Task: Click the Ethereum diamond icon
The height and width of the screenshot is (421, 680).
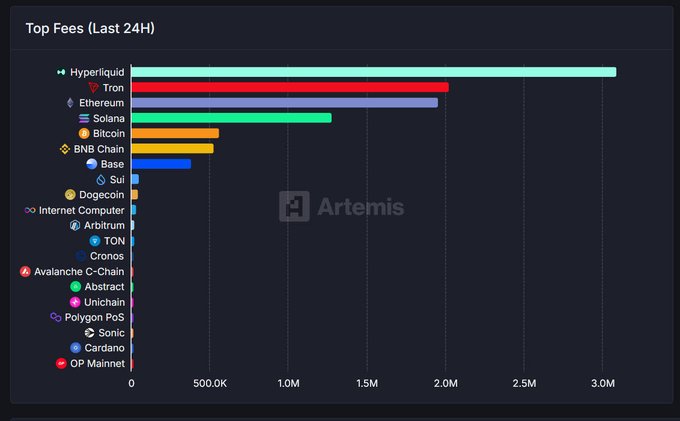Action: tap(70, 103)
